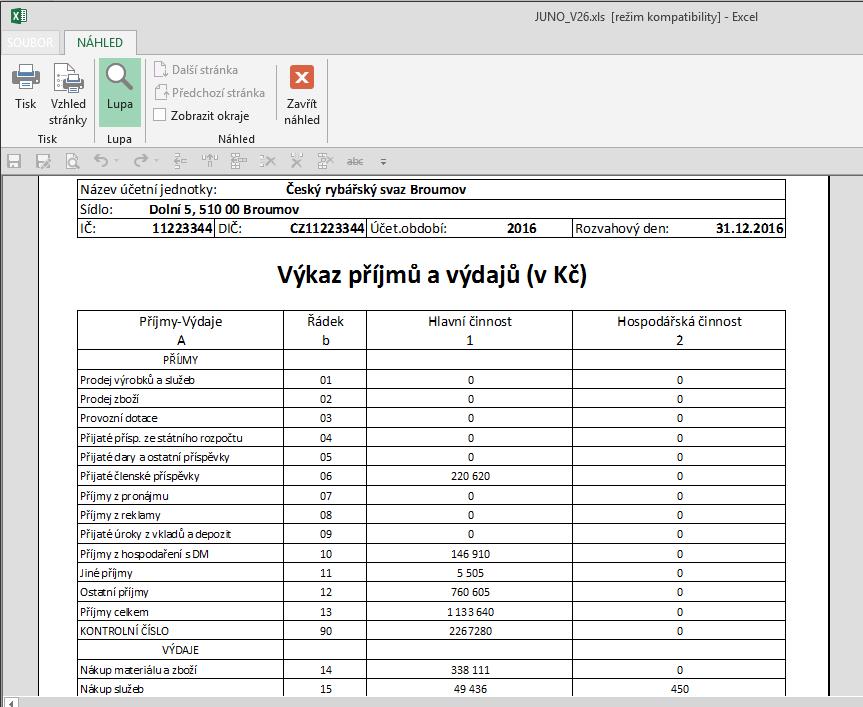The width and height of the screenshot is (863, 707).
Task: Click the value 338 111
Action: pyautogui.click(x=471, y=670)
